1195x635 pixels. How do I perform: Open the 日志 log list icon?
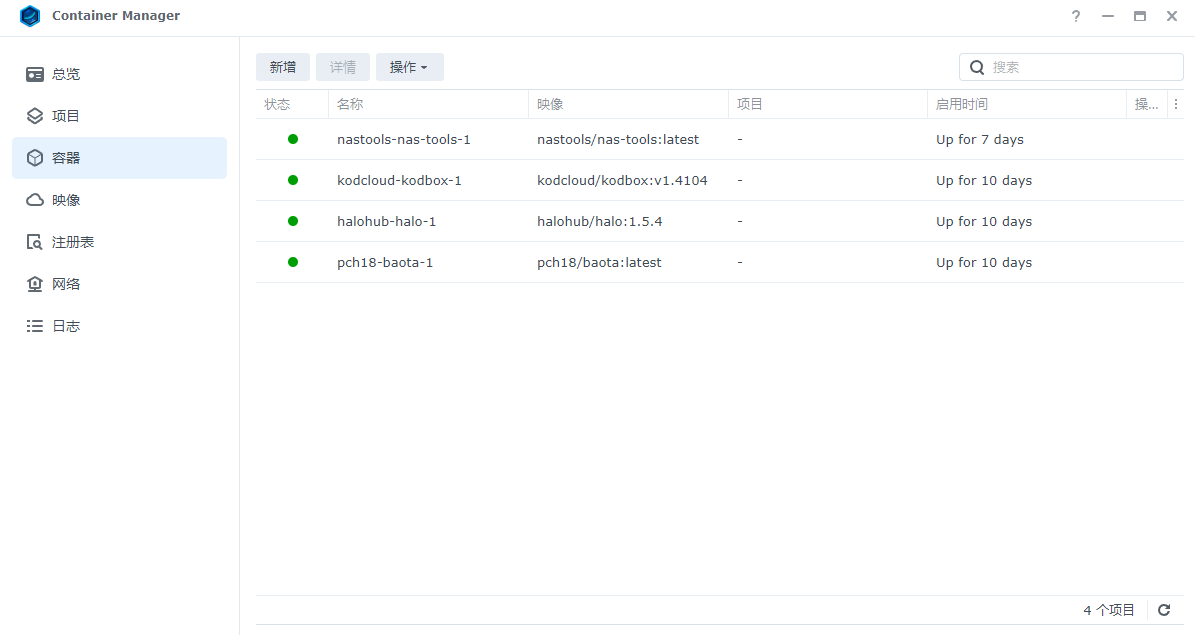pos(35,326)
